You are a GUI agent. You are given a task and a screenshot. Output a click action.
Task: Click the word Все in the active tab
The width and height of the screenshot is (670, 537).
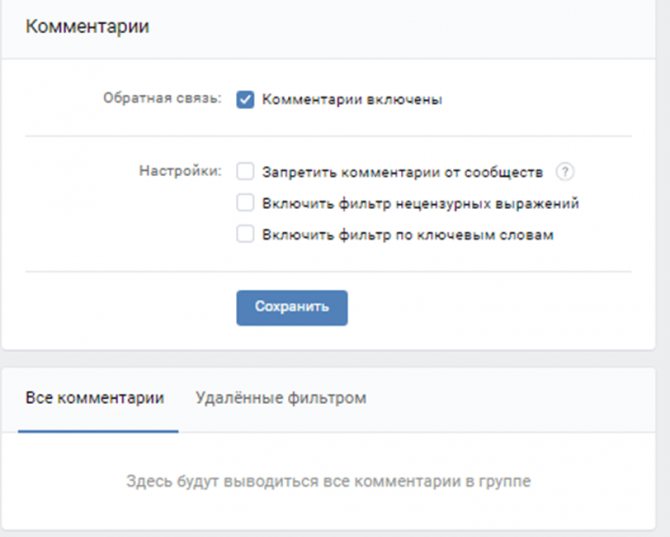click(x=39, y=398)
